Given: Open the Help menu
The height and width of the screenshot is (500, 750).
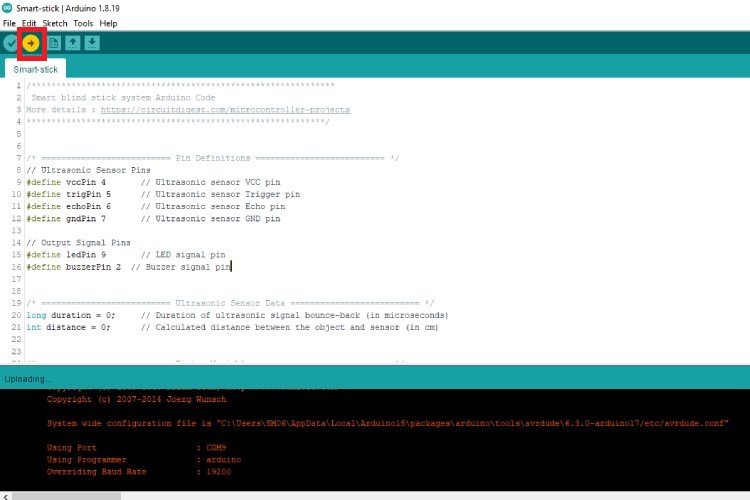Looking at the screenshot, I should 108,23.
